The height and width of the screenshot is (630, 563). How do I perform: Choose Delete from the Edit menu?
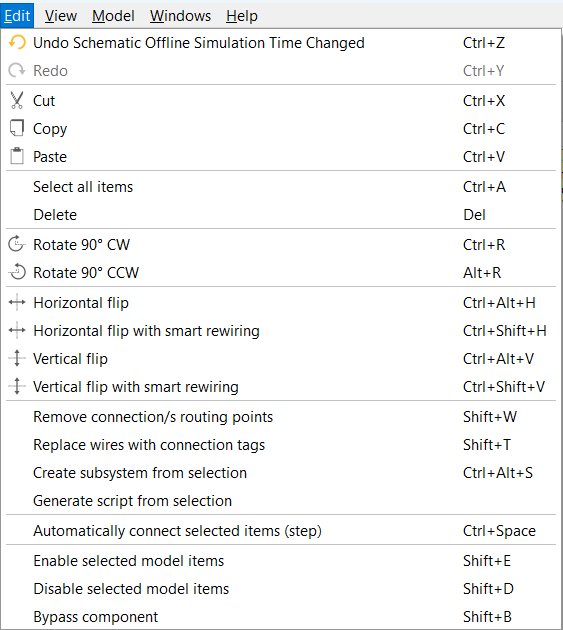coord(281,215)
